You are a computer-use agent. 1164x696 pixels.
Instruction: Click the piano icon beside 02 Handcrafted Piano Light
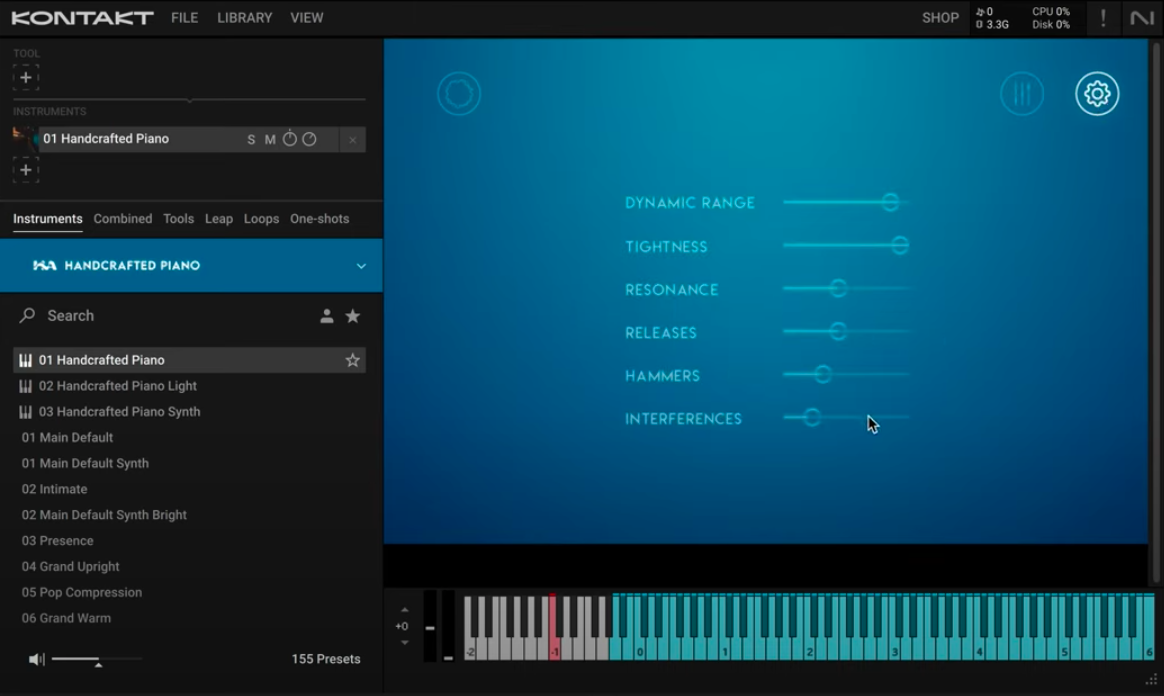(25, 386)
